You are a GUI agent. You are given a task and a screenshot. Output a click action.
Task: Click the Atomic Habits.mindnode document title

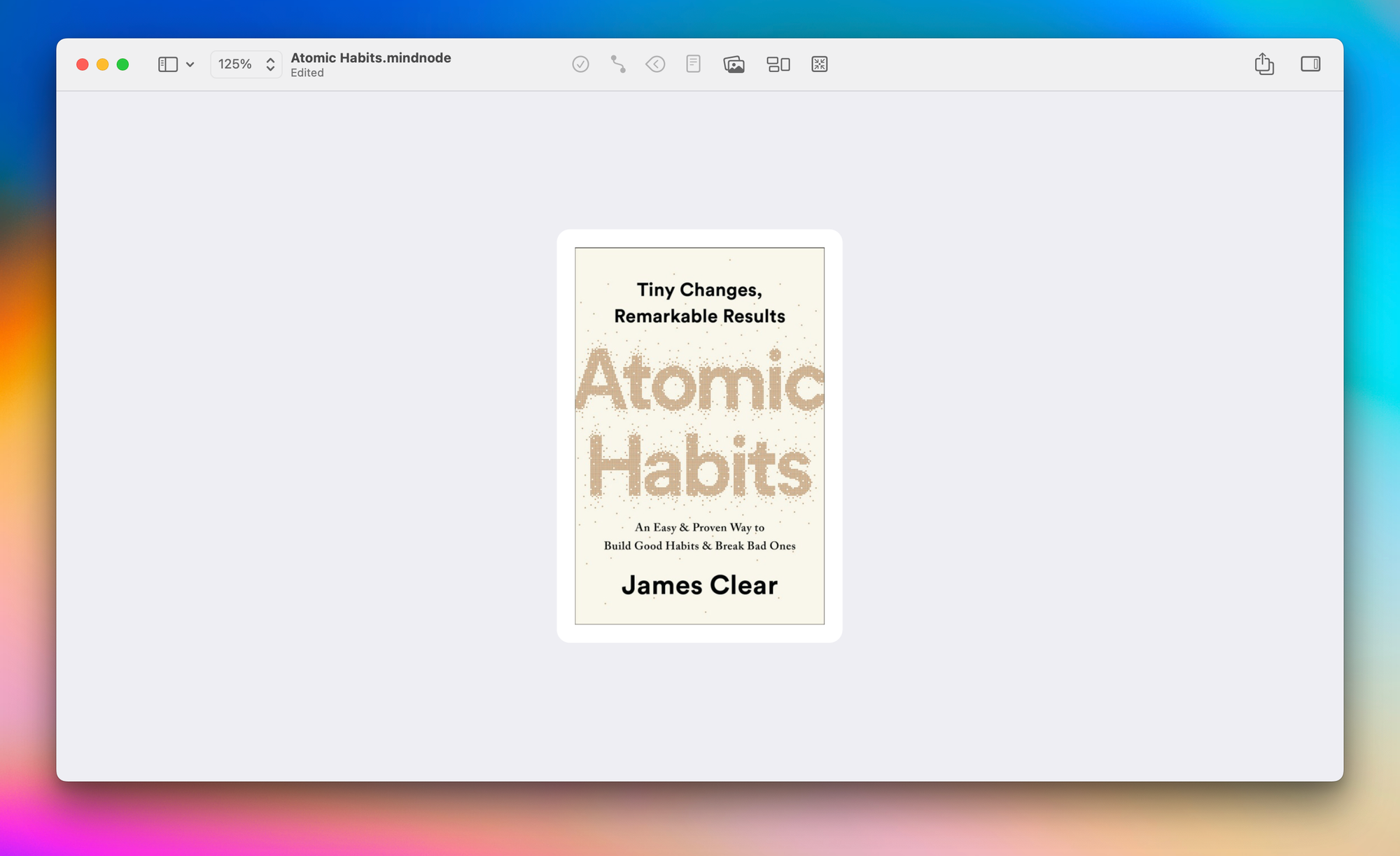tap(370, 57)
